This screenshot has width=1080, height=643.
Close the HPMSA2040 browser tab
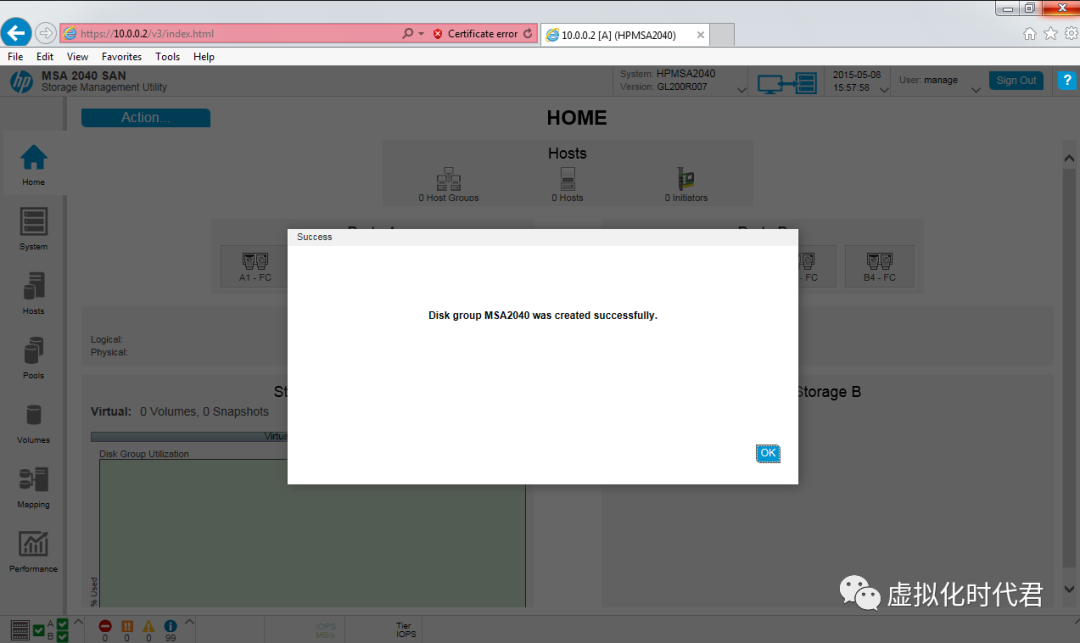(700, 34)
